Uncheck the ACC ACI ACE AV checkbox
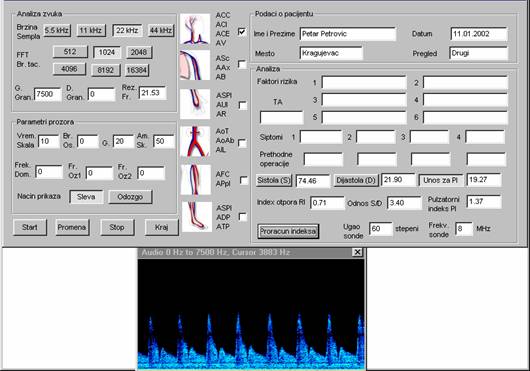 242,32
